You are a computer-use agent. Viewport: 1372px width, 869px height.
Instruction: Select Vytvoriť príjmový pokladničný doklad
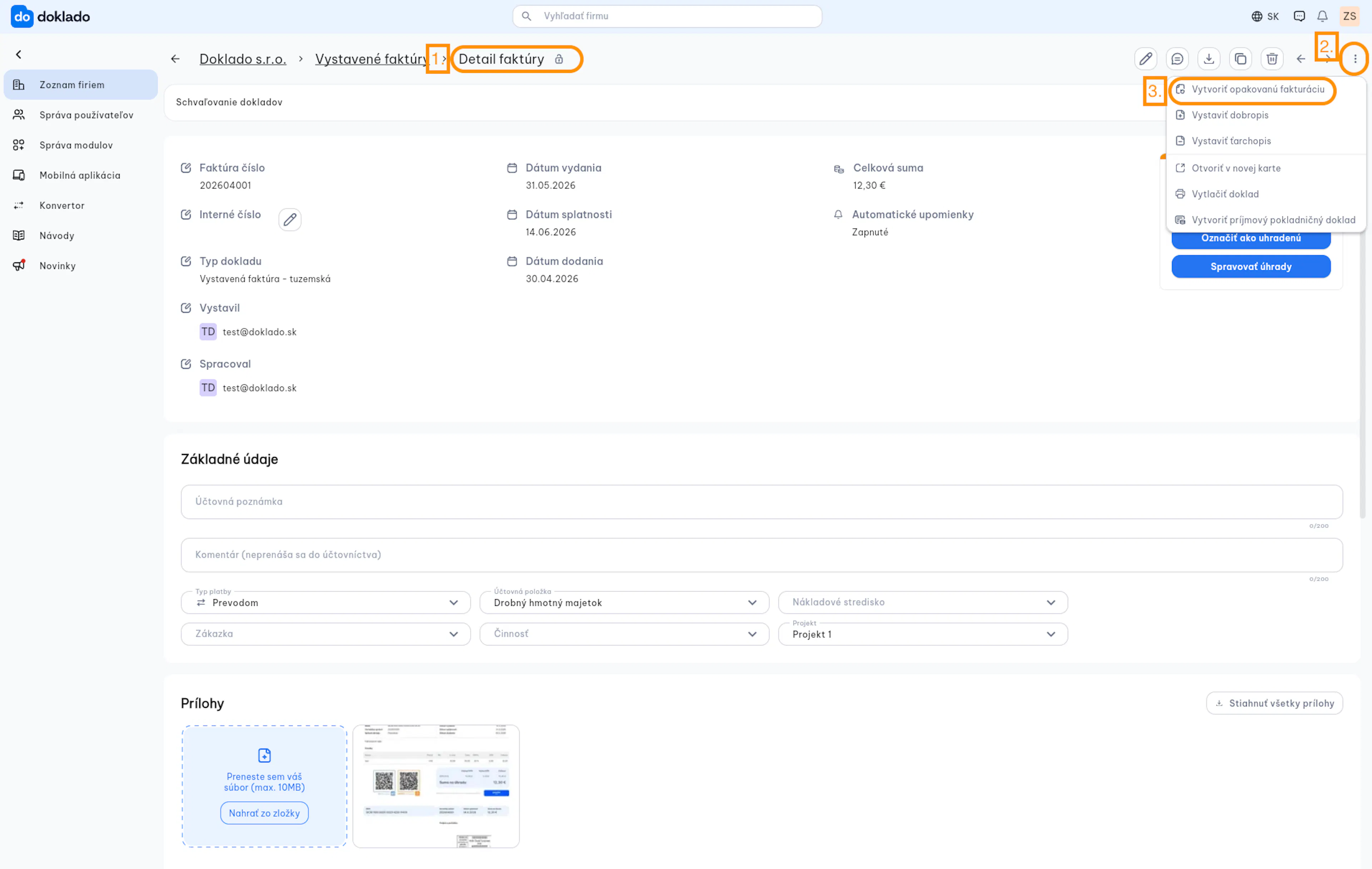(x=1266, y=220)
